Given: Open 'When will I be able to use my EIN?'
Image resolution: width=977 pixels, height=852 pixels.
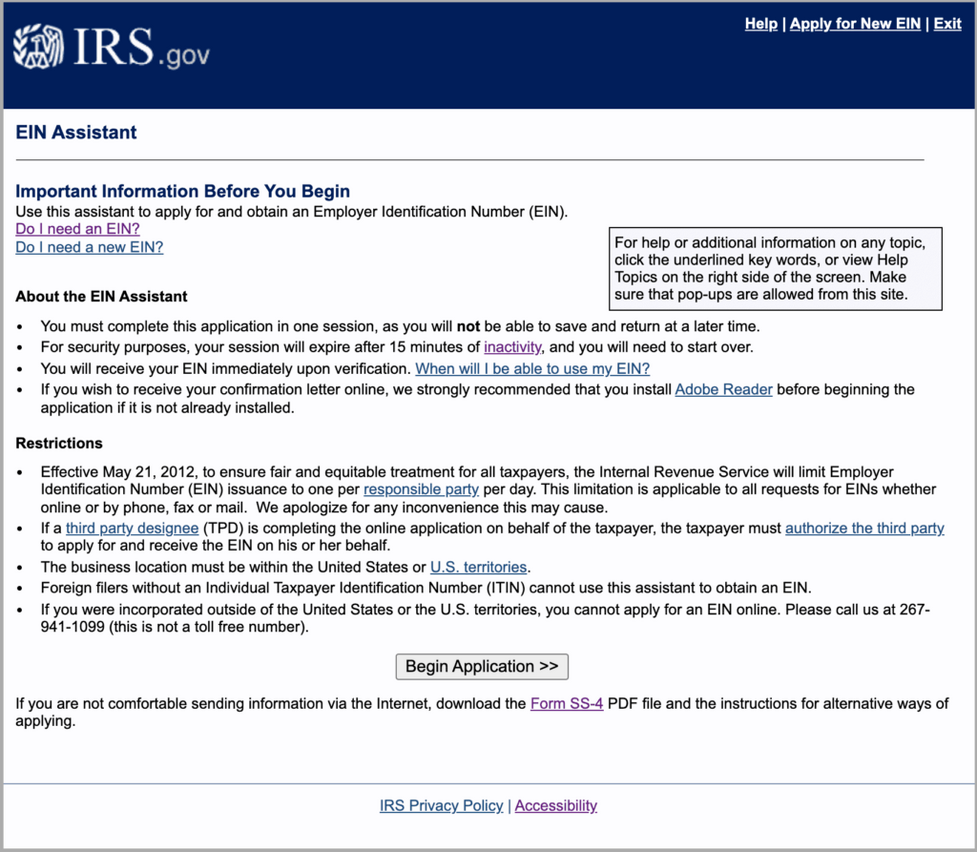Looking at the screenshot, I should [x=532, y=368].
